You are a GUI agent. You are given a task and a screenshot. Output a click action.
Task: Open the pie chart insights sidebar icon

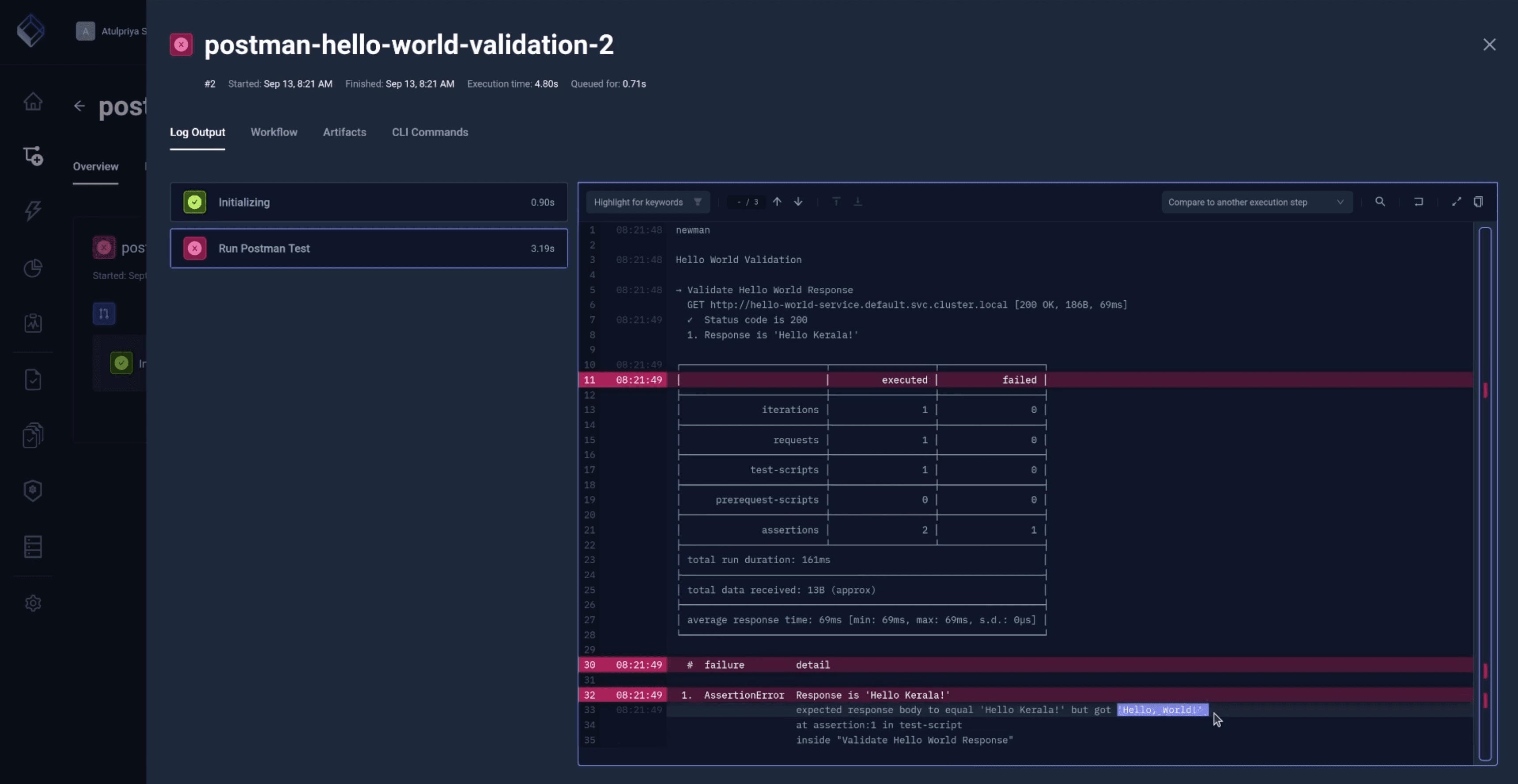click(33, 268)
